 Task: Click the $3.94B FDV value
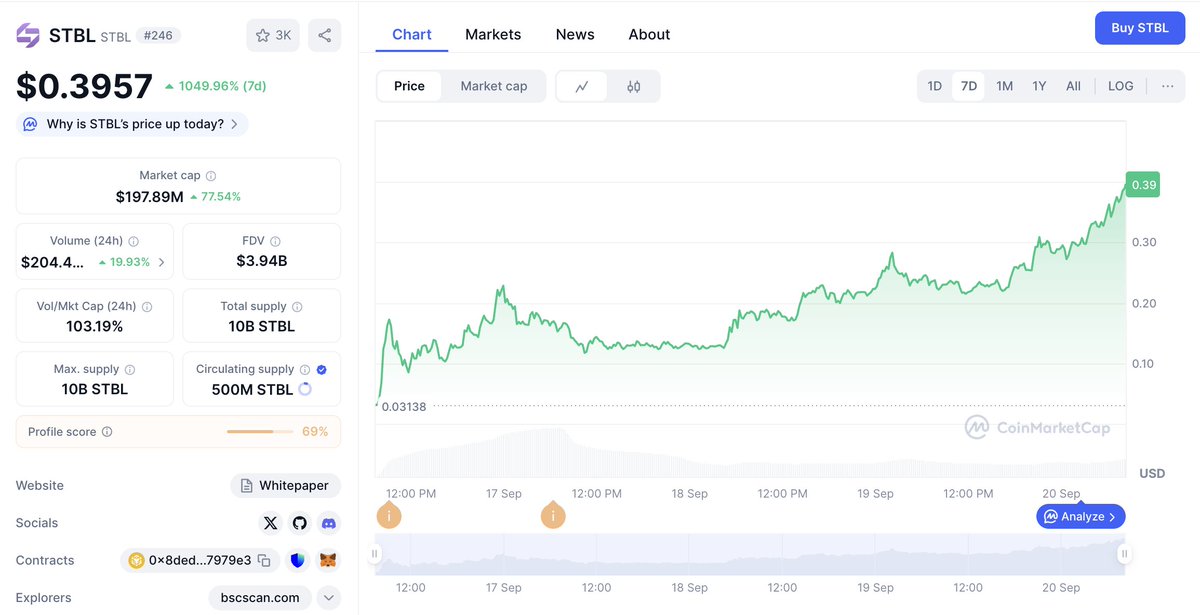262,261
